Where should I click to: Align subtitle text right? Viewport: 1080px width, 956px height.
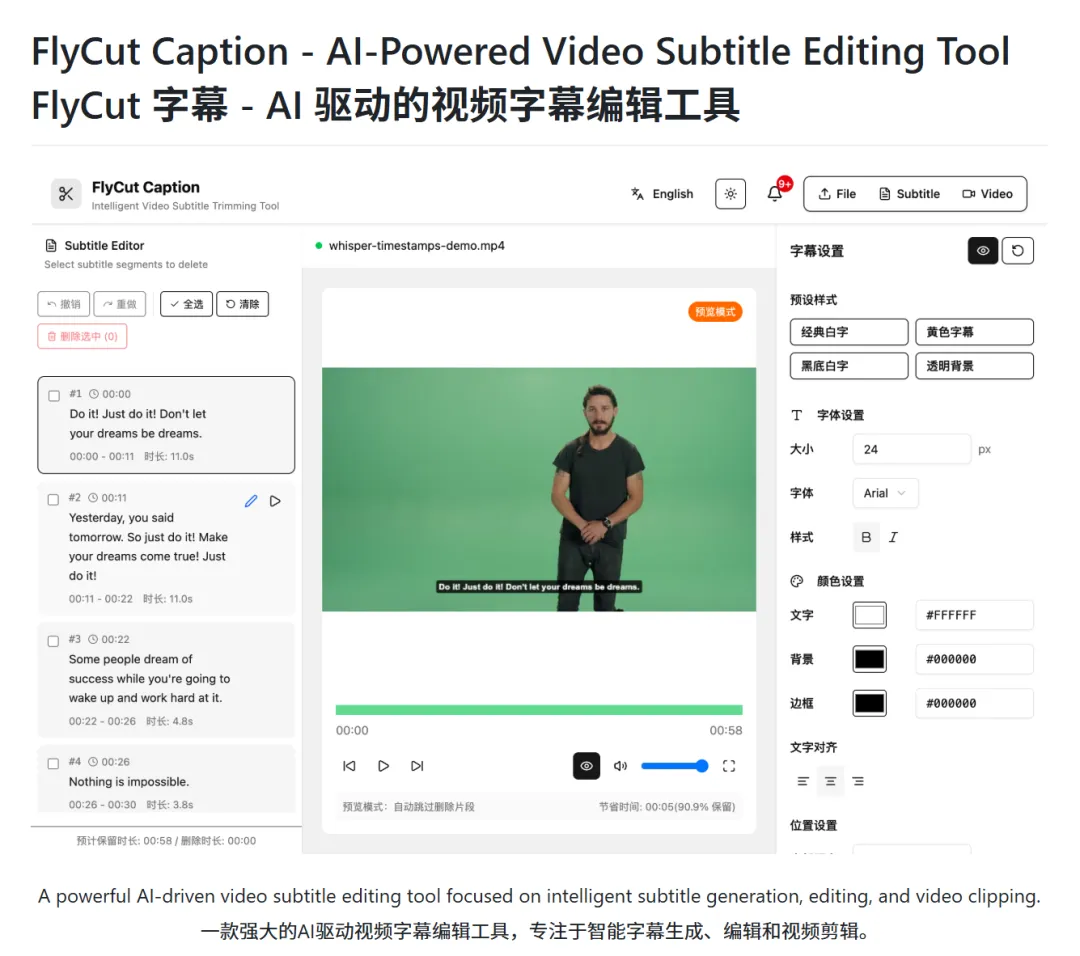[x=858, y=781]
